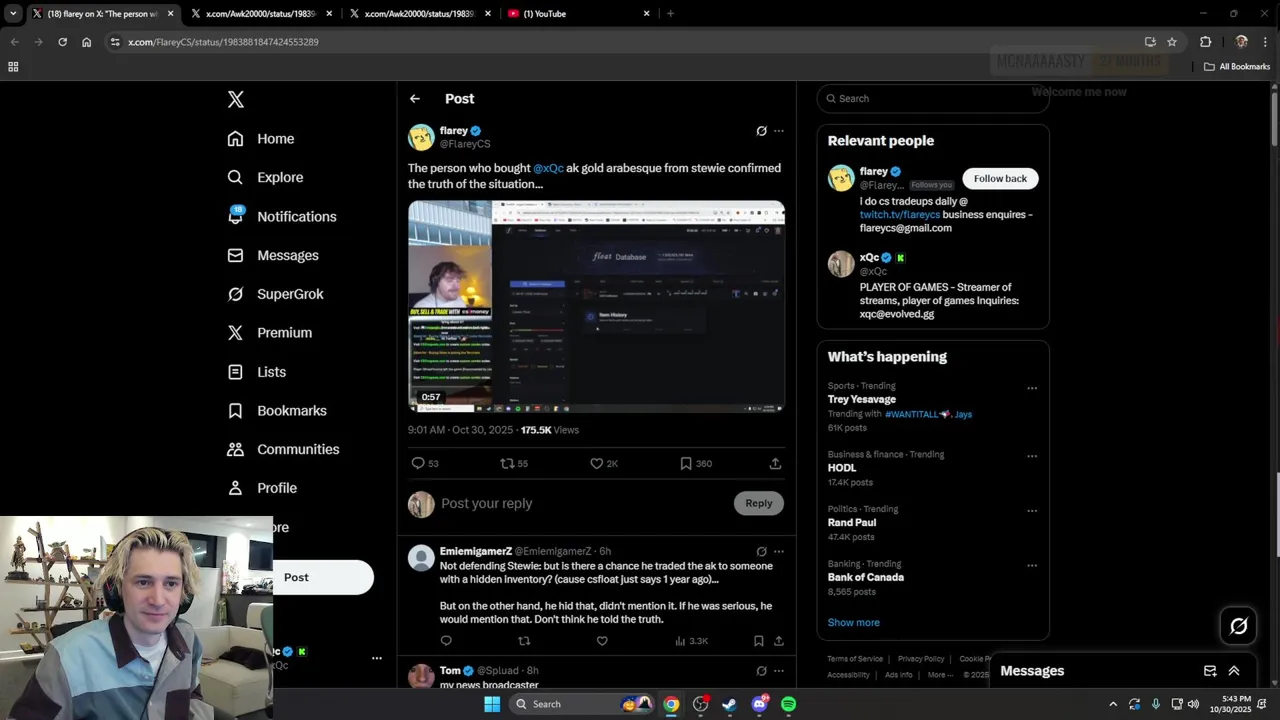Open Home in the X sidebar
The height and width of the screenshot is (720, 1280).
point(261,139)
